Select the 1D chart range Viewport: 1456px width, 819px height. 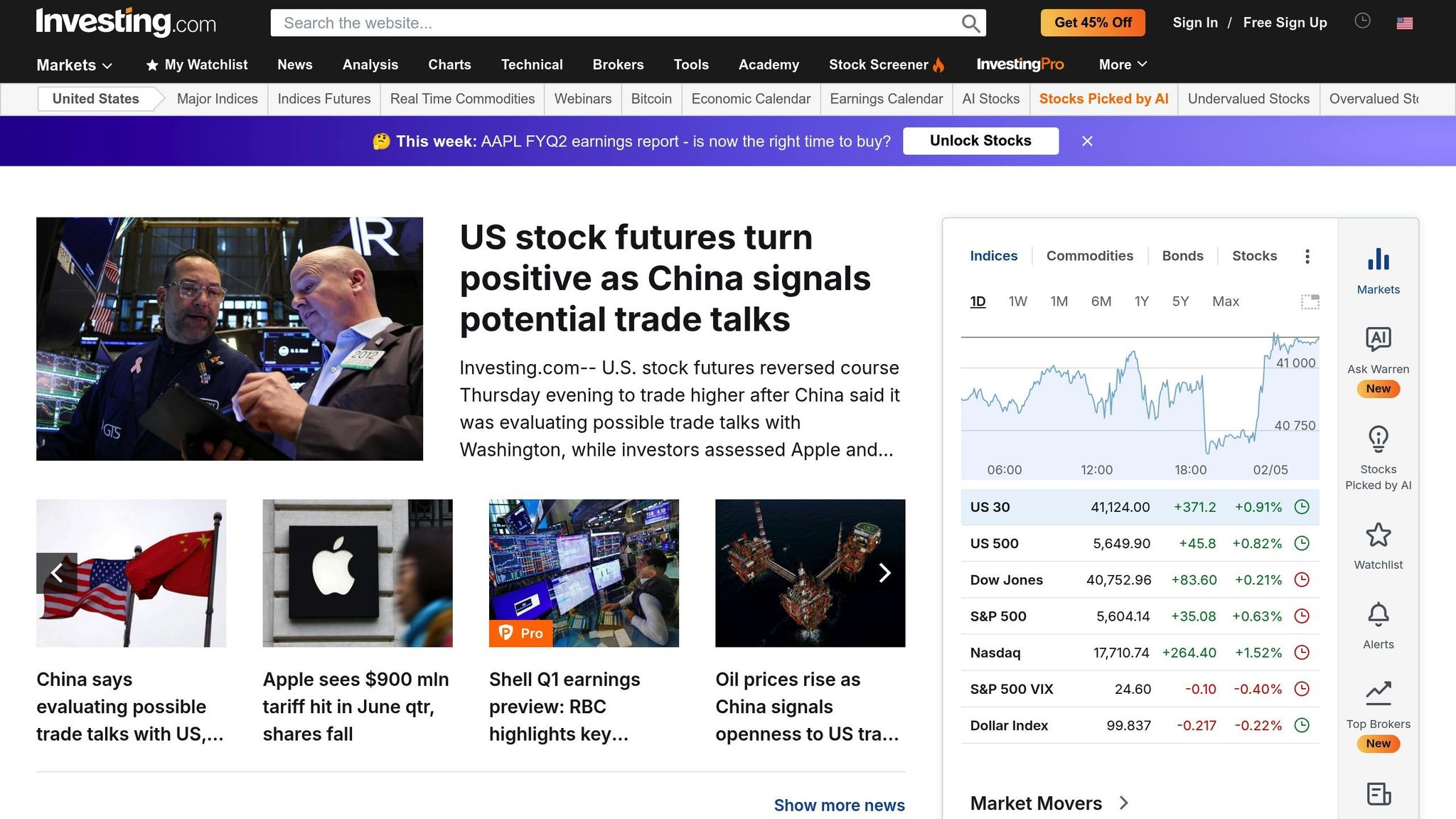978,301
